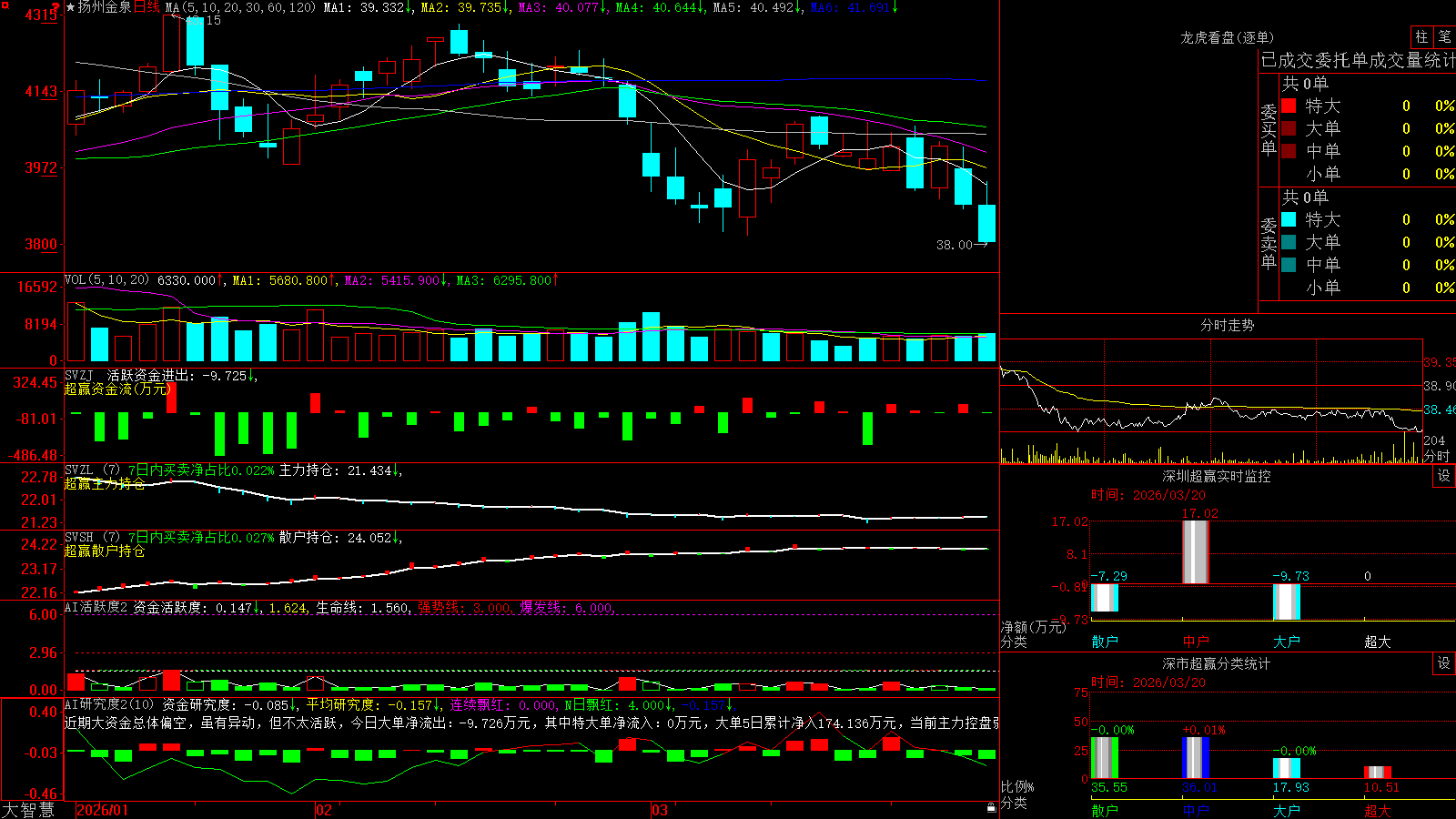The image size is (1456, 819).
Task: Click 深市超赢分类统计 panel title
Action: coord(1216,663)
